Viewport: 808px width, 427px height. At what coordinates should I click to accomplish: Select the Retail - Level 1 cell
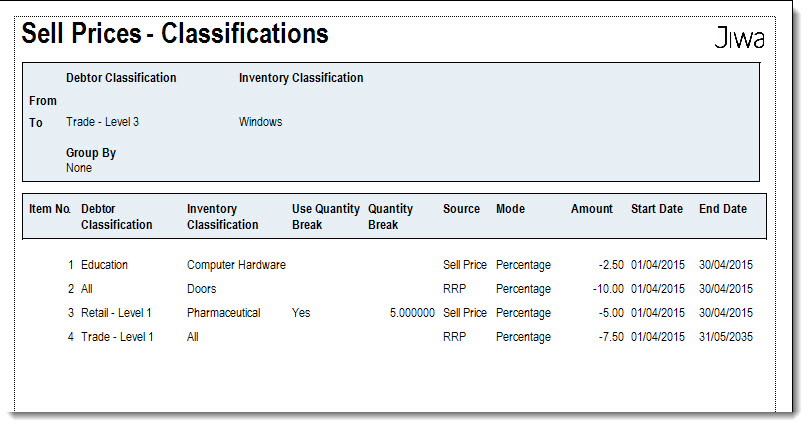pyautogui.click(x=116, y=313)
